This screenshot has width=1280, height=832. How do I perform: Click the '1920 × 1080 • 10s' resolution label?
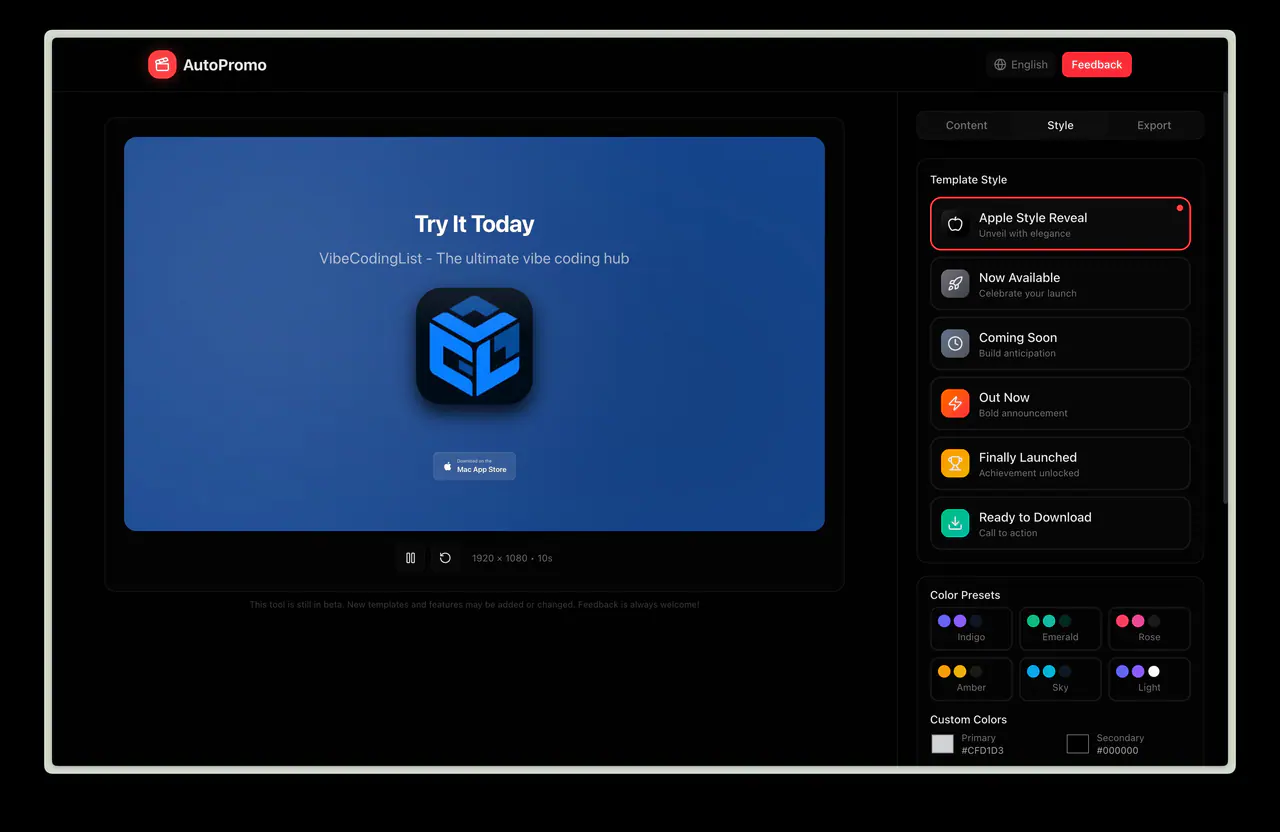tap(512, 558)
